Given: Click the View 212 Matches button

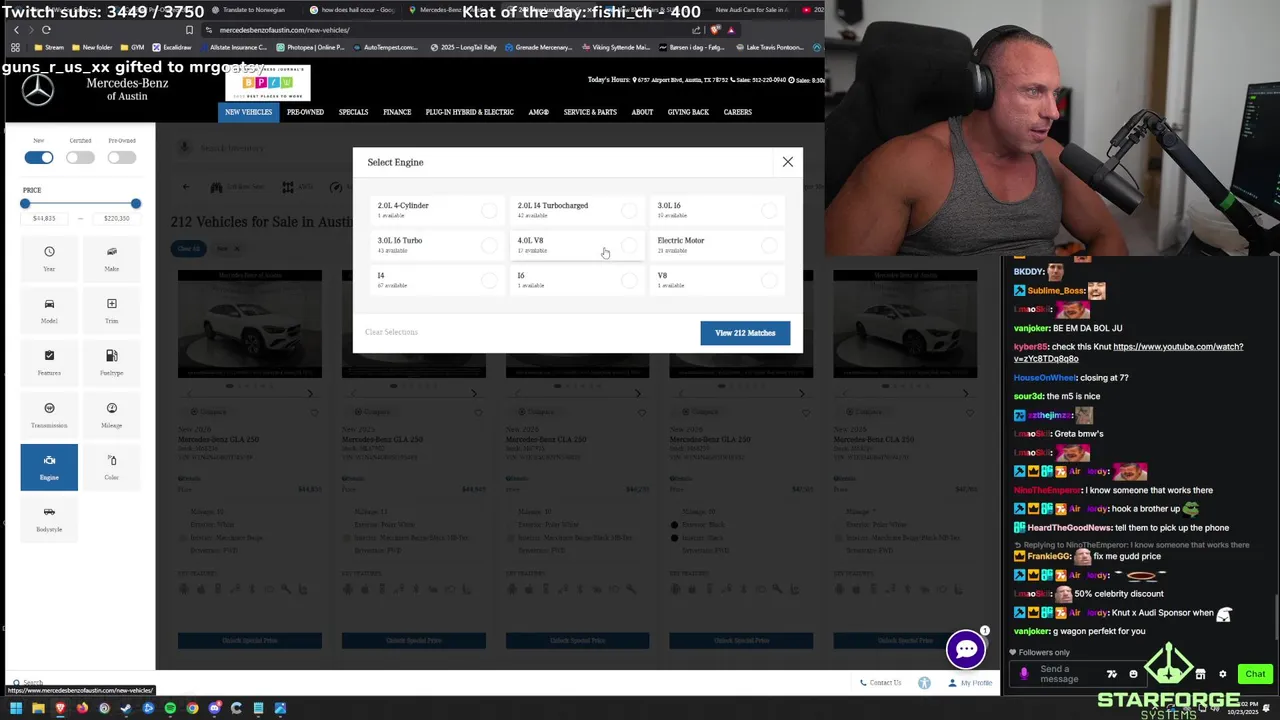Looking at the screenshot, I should coord(745,333).
